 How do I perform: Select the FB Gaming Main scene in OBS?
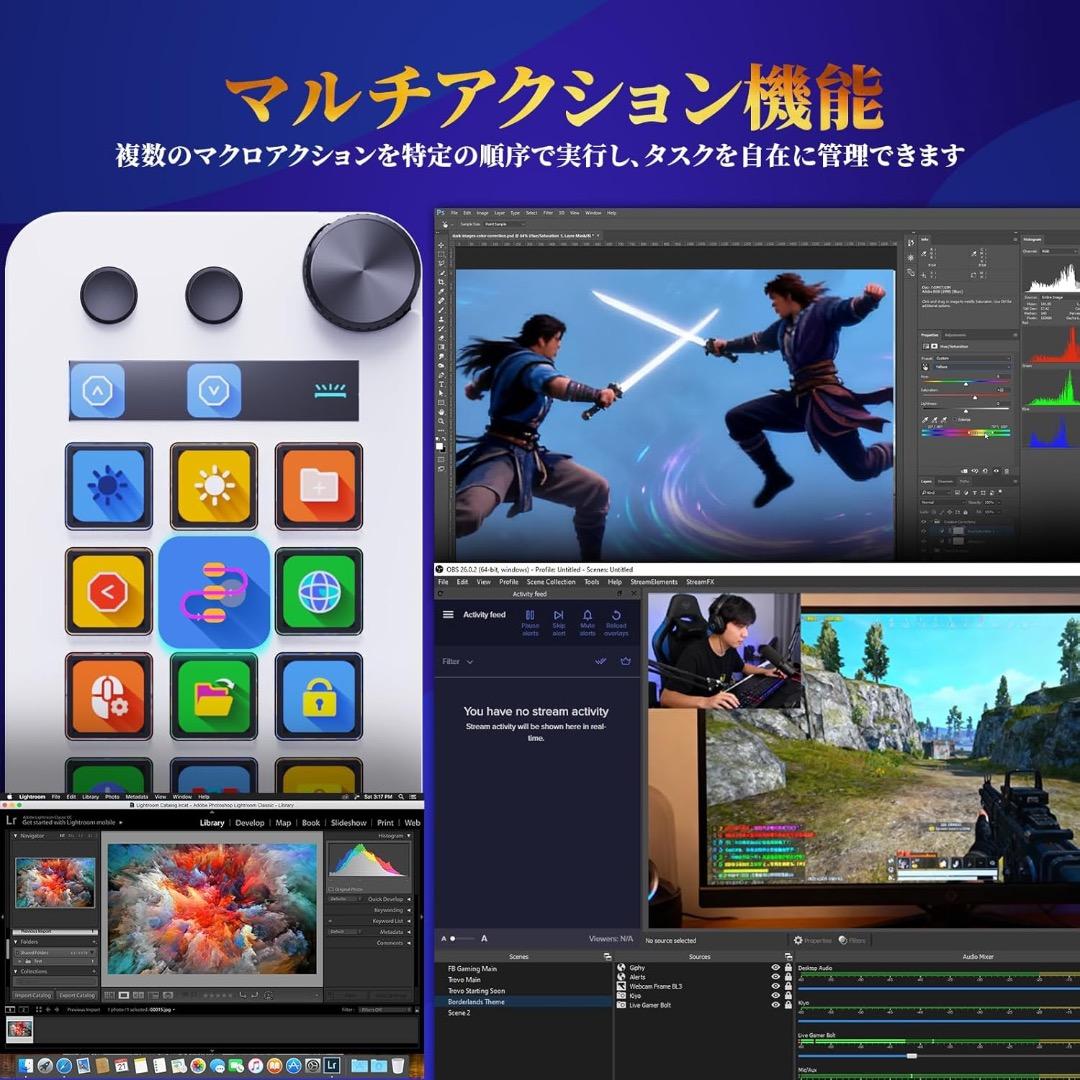472,968
